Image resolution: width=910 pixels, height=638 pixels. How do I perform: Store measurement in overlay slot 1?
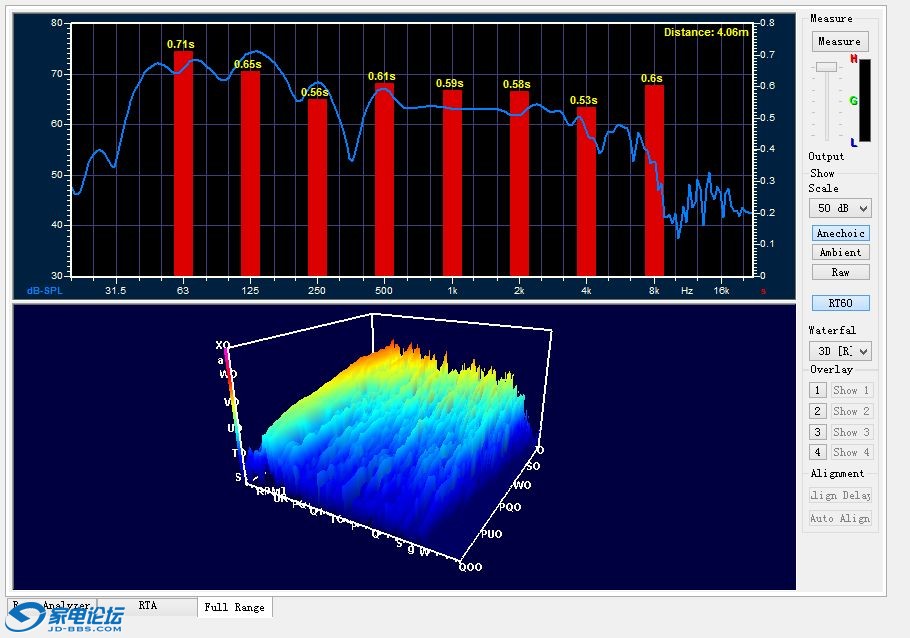click(818, 390)
